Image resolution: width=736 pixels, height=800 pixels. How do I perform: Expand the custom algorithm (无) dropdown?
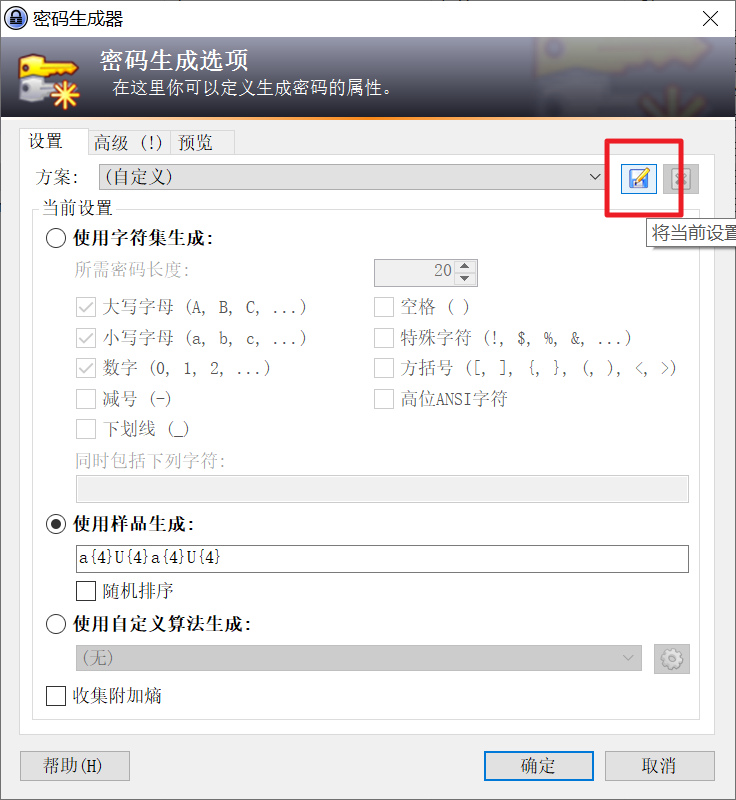point(359,658)
